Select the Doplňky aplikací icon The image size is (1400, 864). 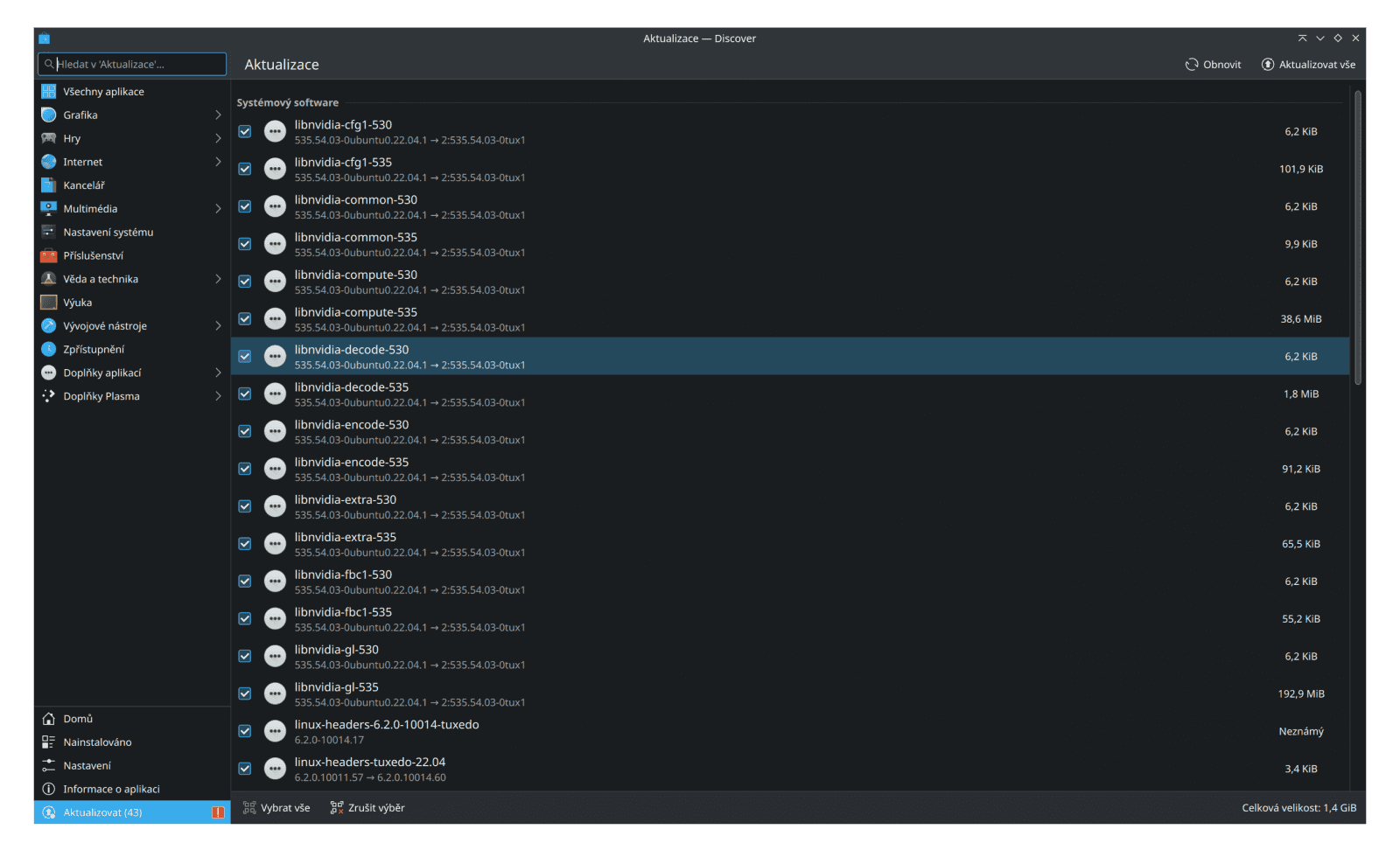click(49, 373)
